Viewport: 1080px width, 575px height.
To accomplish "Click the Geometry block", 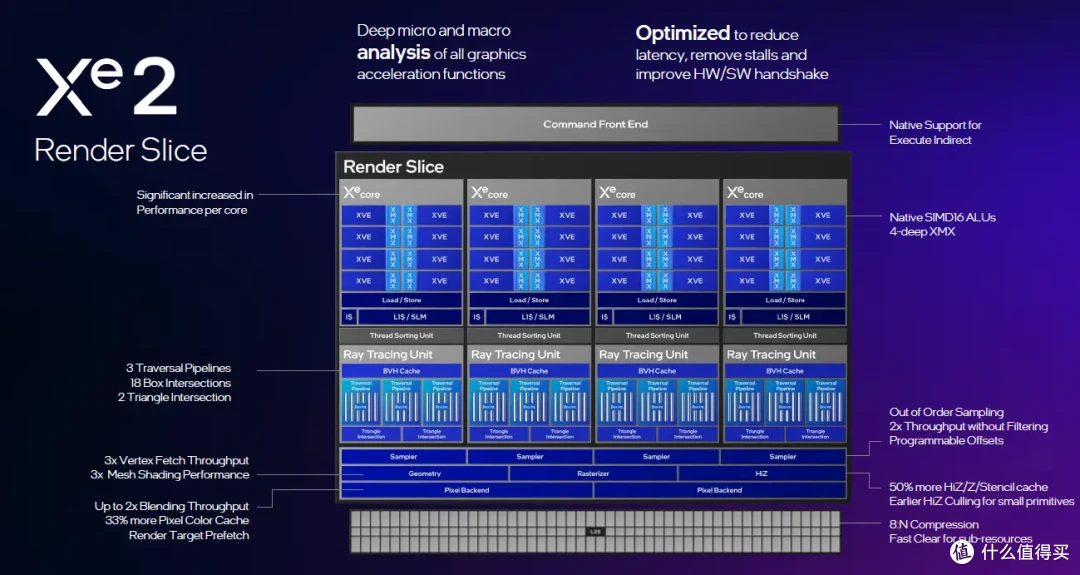I will pos(424,474).
